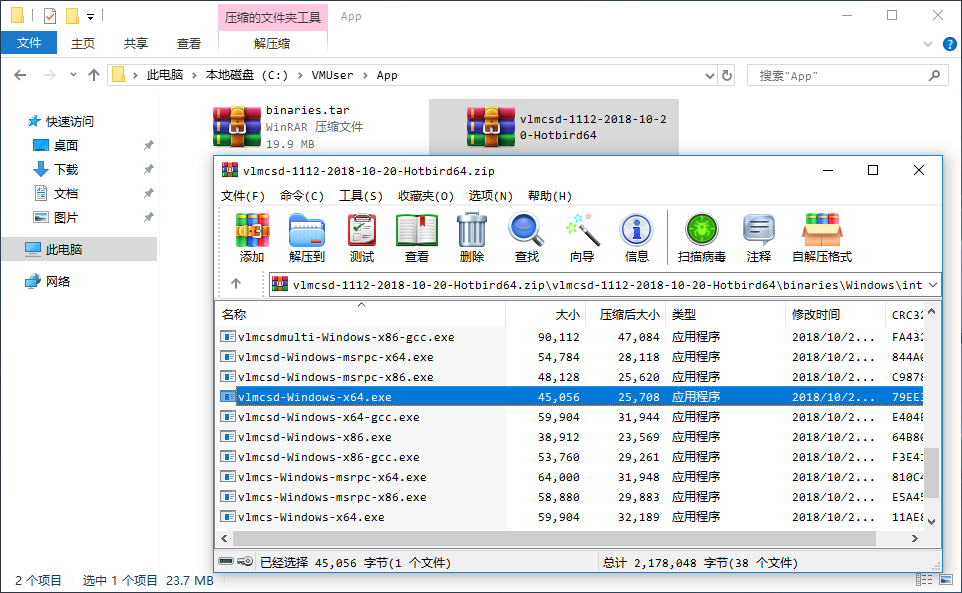Click the vertical scrollbar down arrow in file list
The height and width of the screenshot is (593, 962).
tap(932, 521)
